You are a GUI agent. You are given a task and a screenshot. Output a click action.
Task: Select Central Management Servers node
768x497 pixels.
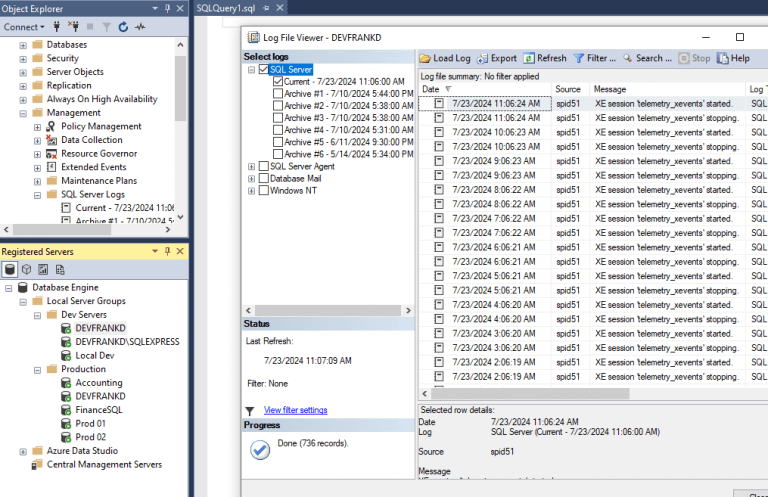104,464
